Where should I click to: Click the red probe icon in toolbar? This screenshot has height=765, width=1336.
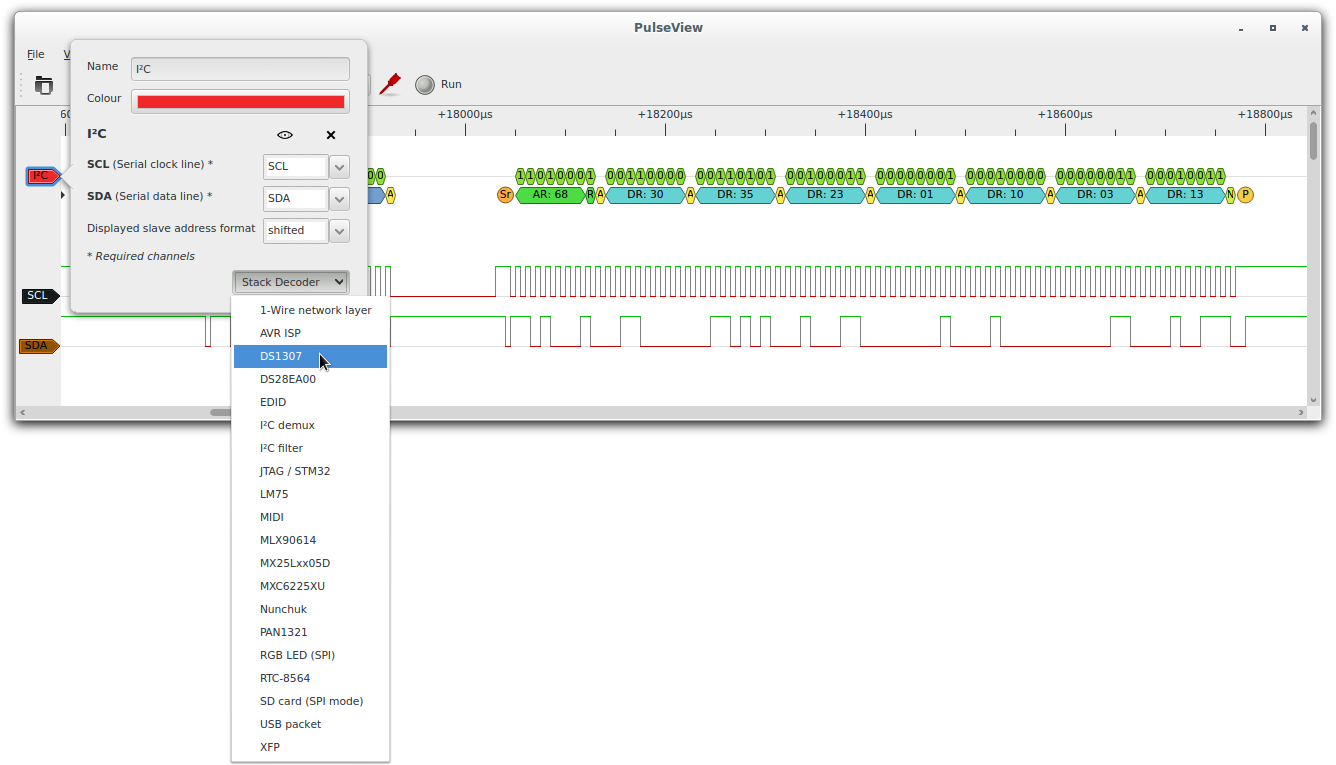pyautogui.click(x=390, y=84)
